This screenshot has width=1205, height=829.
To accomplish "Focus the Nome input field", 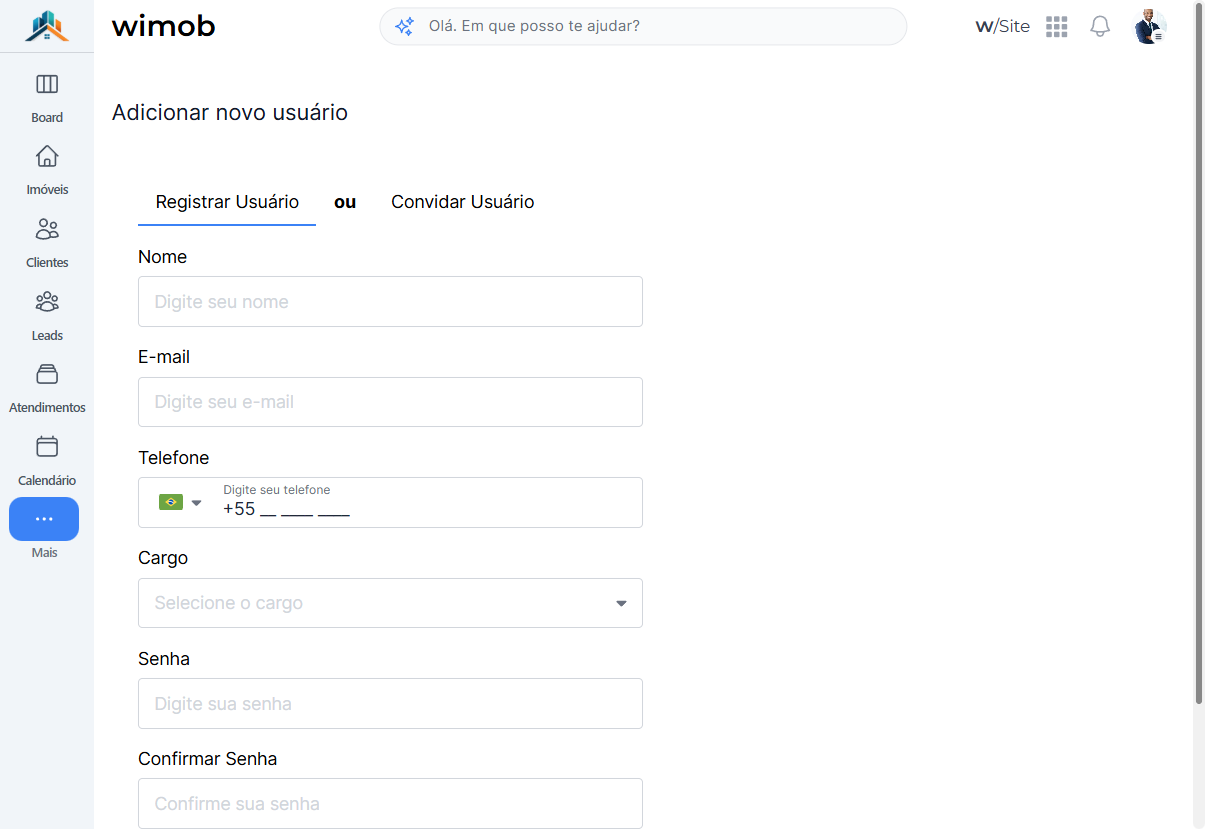I will (390, 301).
